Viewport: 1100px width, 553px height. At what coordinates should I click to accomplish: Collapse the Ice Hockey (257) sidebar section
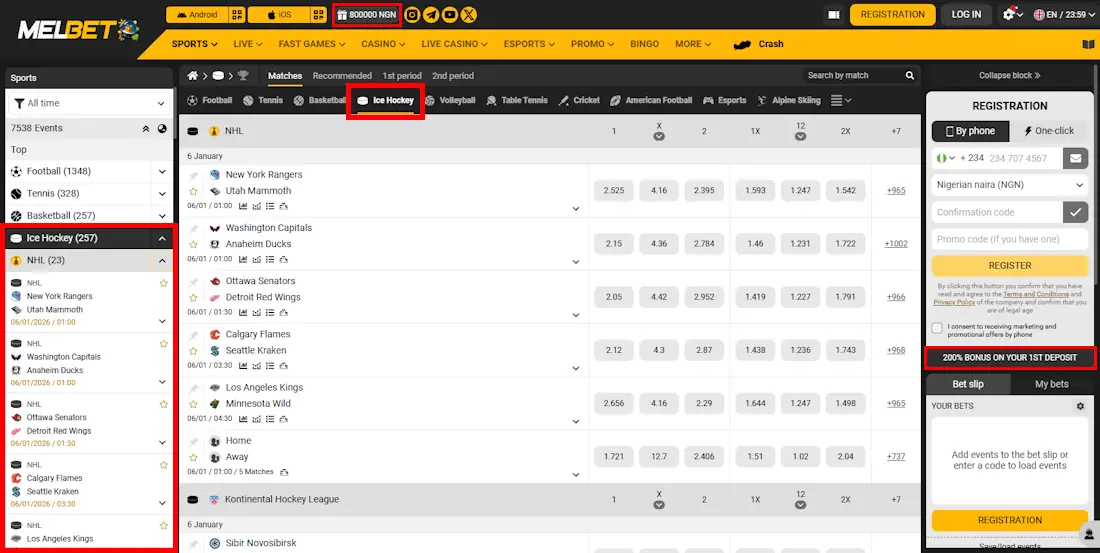[x=162, y=239]
